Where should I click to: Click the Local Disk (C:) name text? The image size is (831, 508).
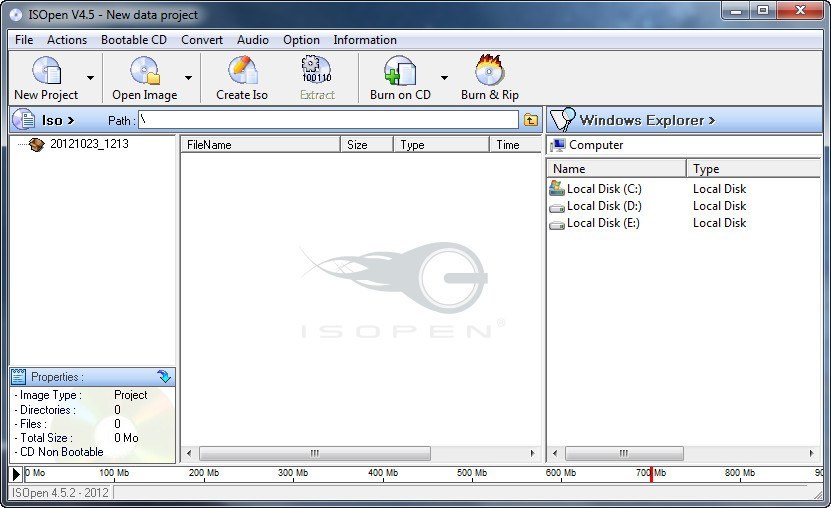[x=604, y=189]
